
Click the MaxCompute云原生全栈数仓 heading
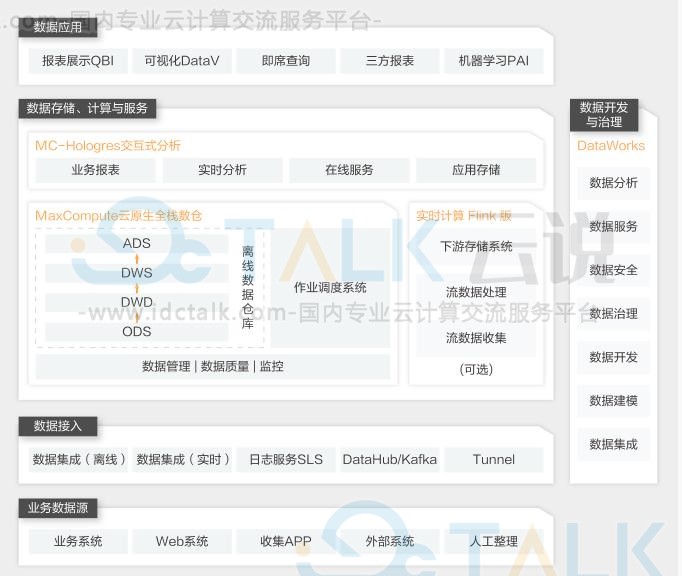tap(118, 215)
